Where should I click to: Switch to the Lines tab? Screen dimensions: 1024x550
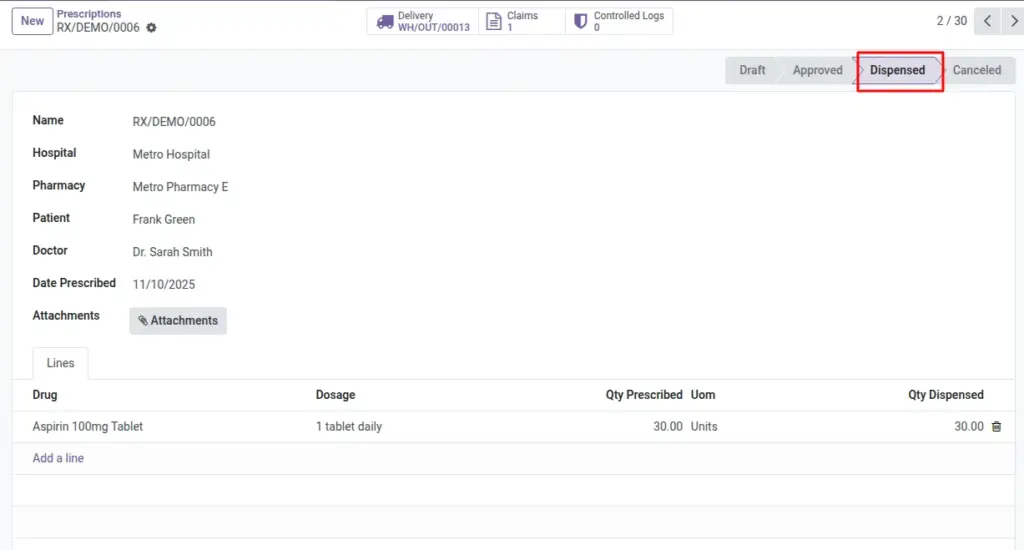pyautogui.click(x=60, y=363)
